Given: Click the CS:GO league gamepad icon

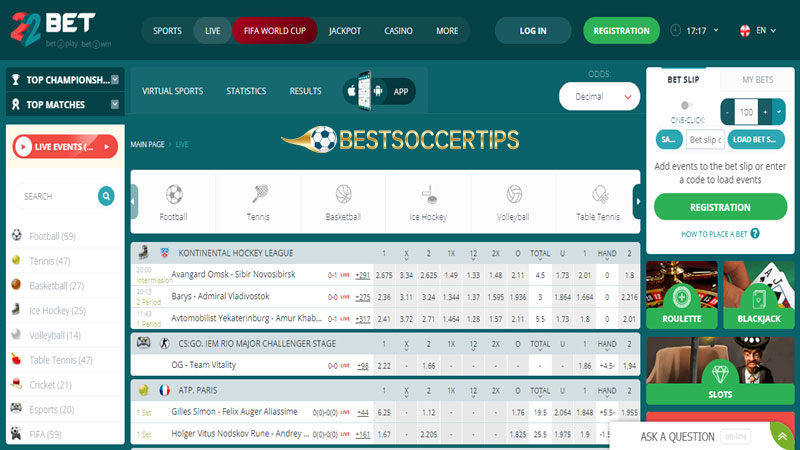Looking at the screenshot, I should (x=143, y=343).
